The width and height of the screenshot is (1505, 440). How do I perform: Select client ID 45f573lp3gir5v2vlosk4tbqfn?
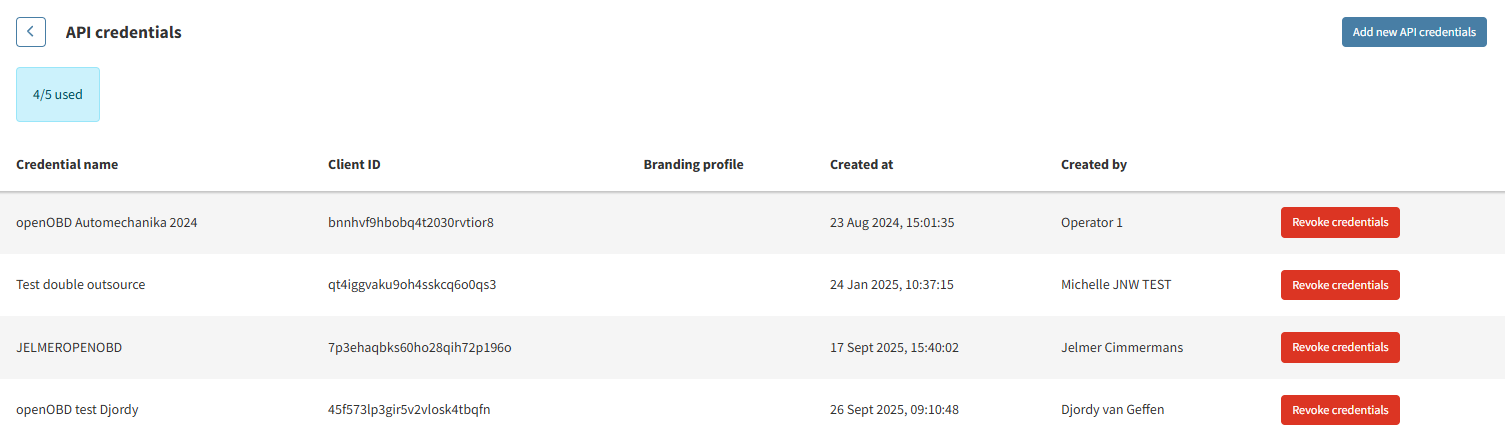409,410
